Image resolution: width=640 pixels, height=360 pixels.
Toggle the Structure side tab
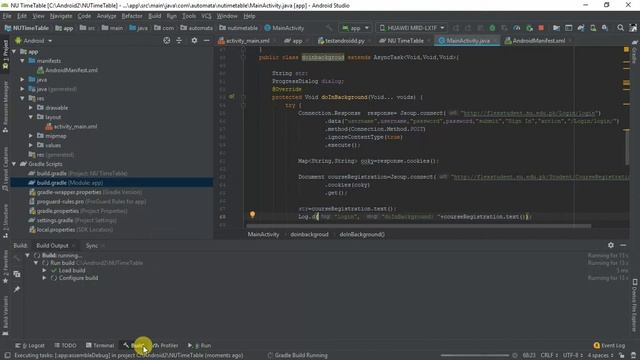point(5,221)
